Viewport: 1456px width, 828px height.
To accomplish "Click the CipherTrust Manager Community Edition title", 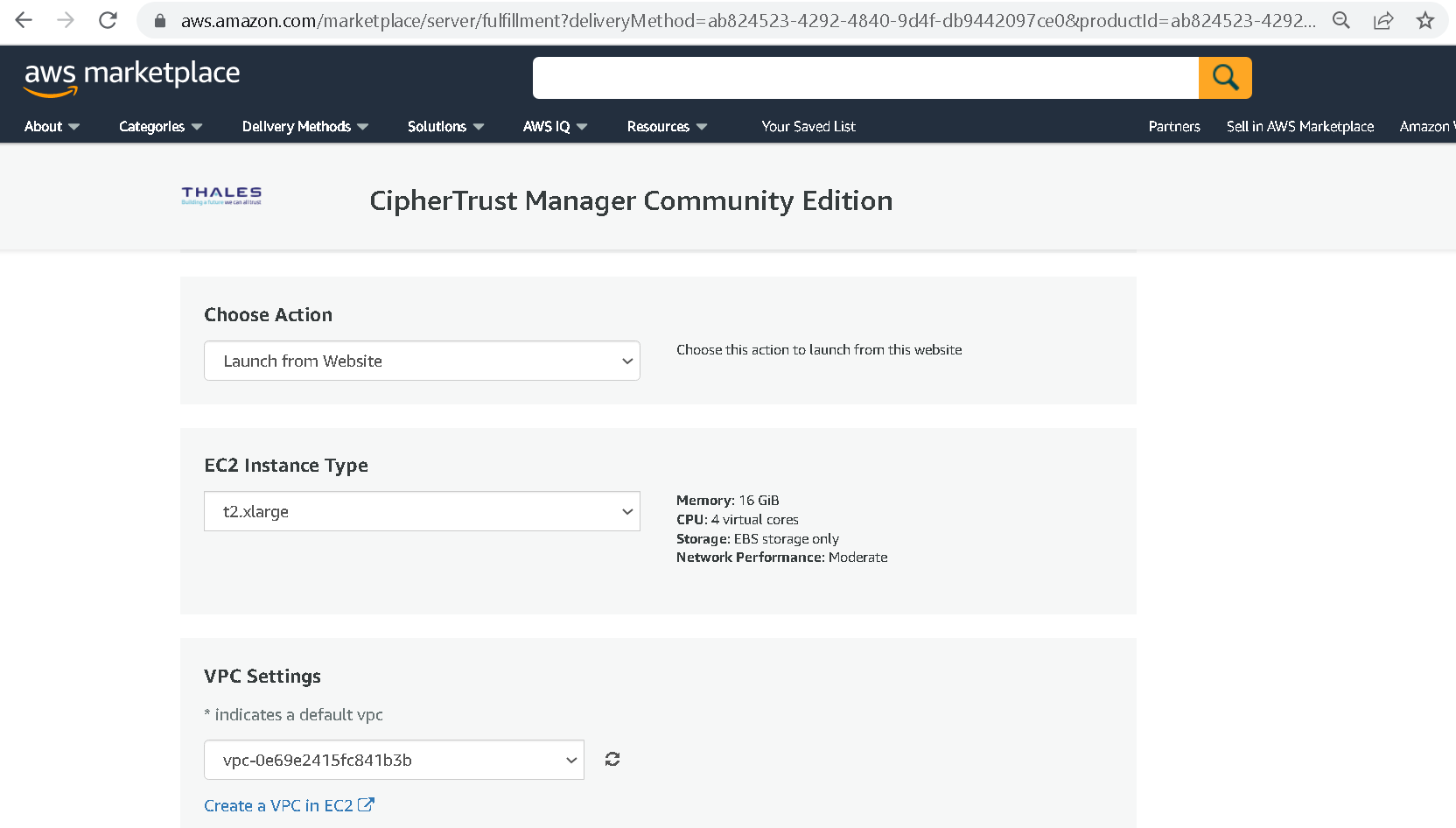I will pyautogui.click(x=631, y=200).
